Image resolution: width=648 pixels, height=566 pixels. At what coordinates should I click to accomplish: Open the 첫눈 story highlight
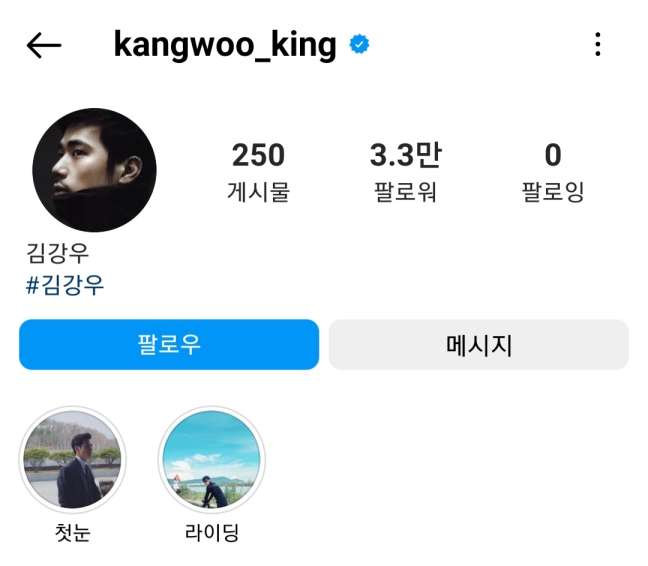click(73, 460)
